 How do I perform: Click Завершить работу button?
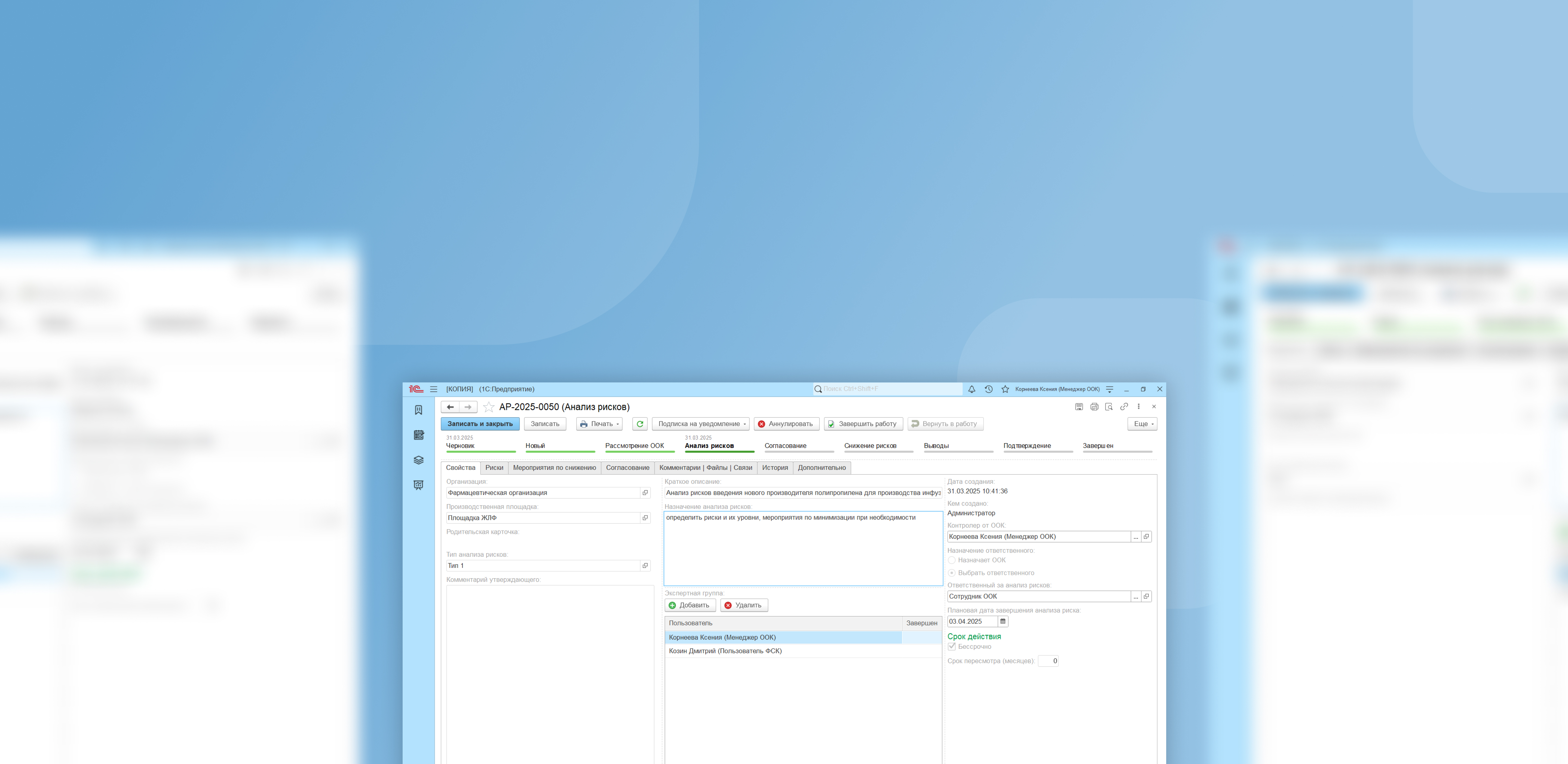click(x=863, y=424)
